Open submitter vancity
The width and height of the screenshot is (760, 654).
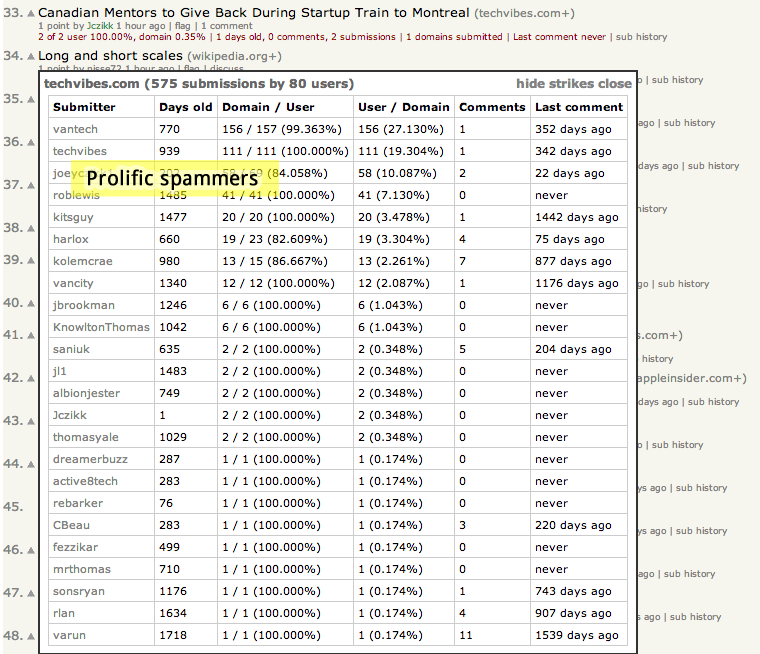(73, 284)
